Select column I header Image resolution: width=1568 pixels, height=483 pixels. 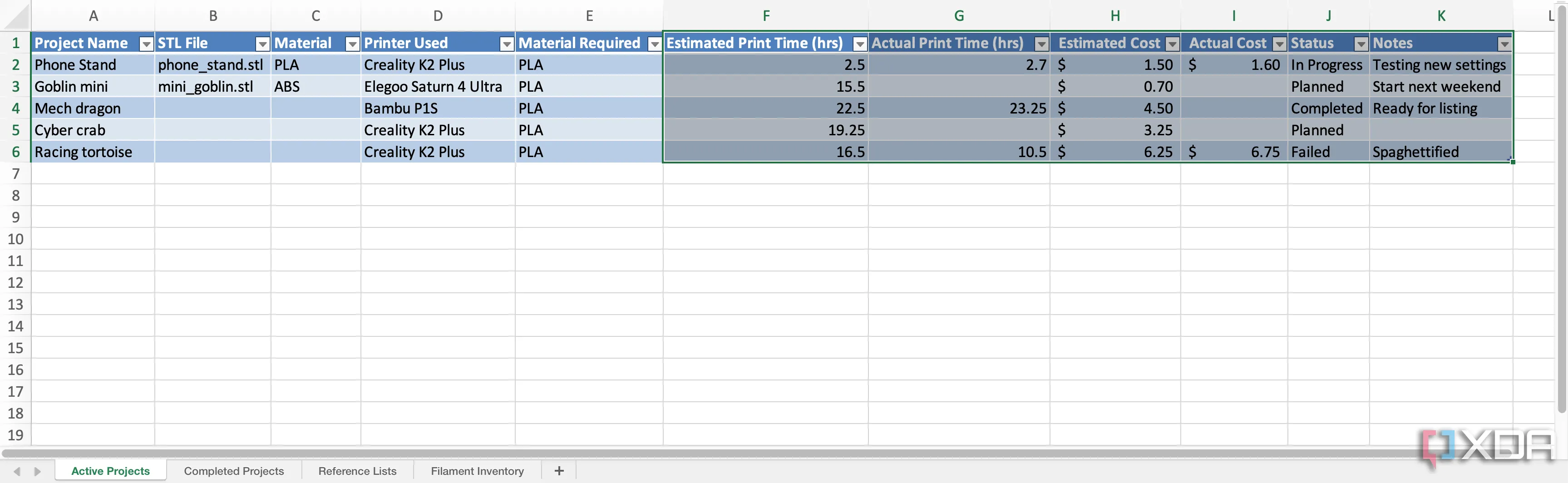click(1234, 16)
